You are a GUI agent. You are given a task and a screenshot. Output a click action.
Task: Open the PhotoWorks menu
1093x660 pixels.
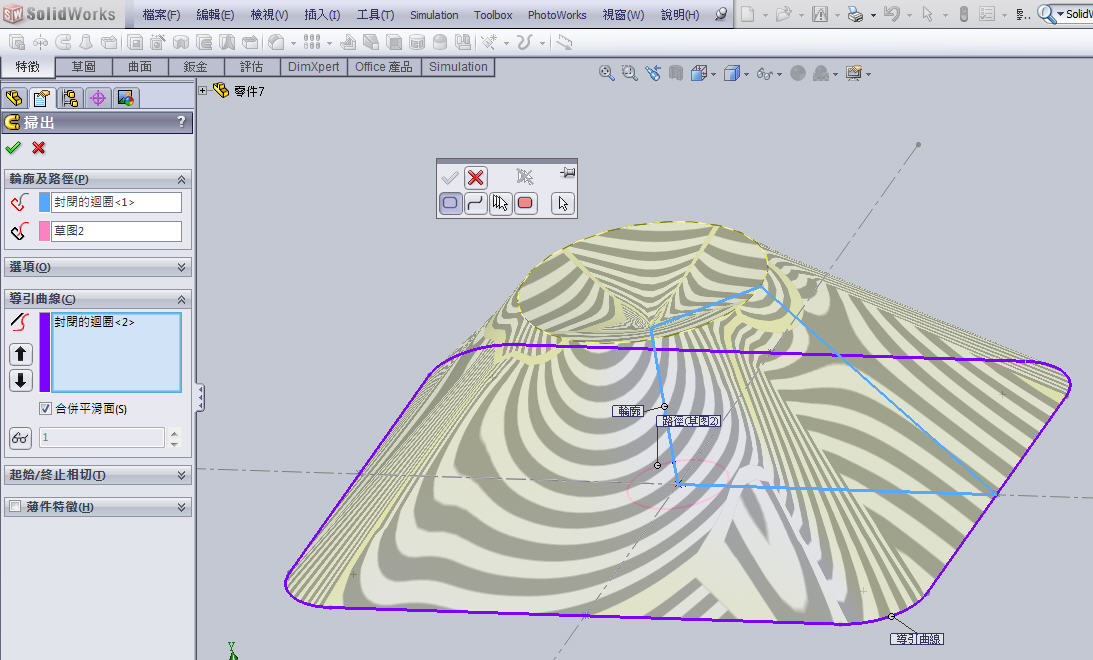pyautogui.click(x=557, y=15)
